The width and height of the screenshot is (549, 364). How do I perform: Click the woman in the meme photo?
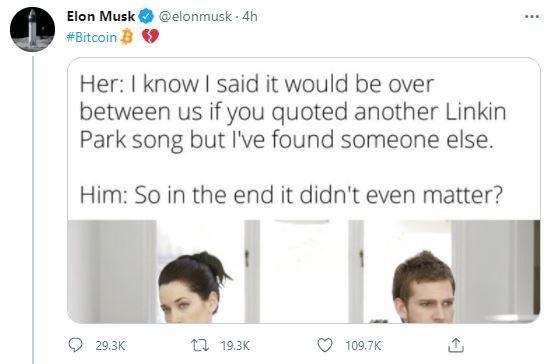(191, 288)
